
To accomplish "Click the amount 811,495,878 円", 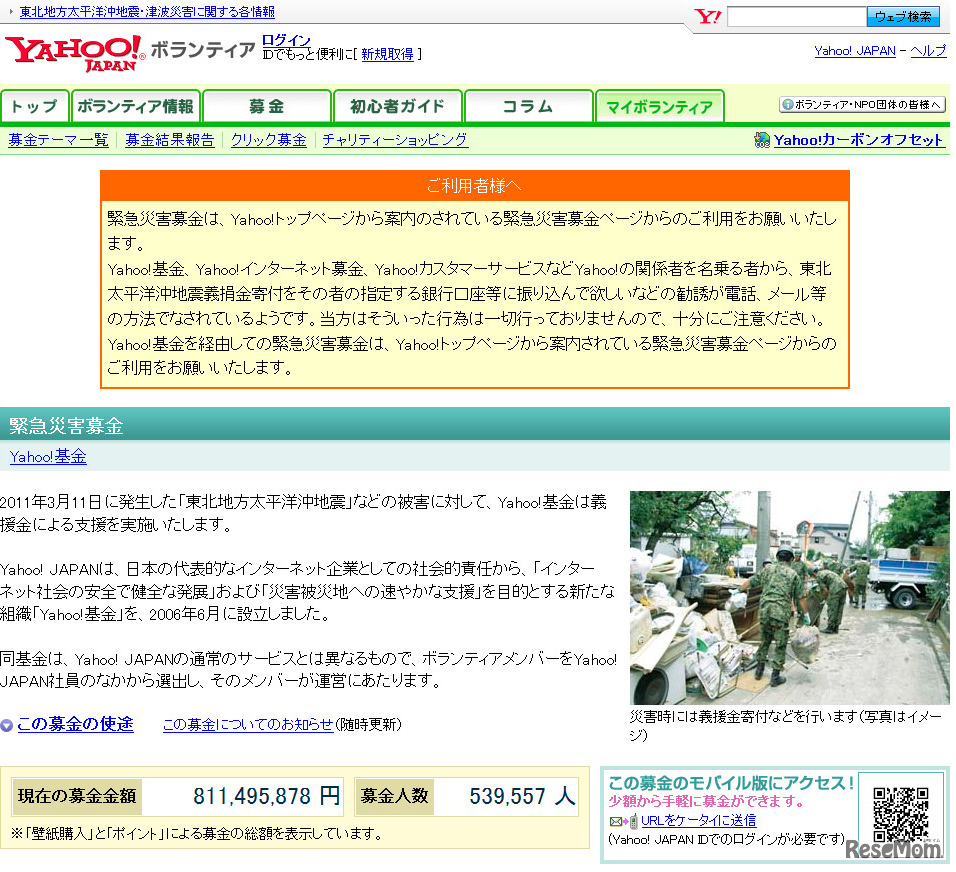I will click(x=266, y=796).
